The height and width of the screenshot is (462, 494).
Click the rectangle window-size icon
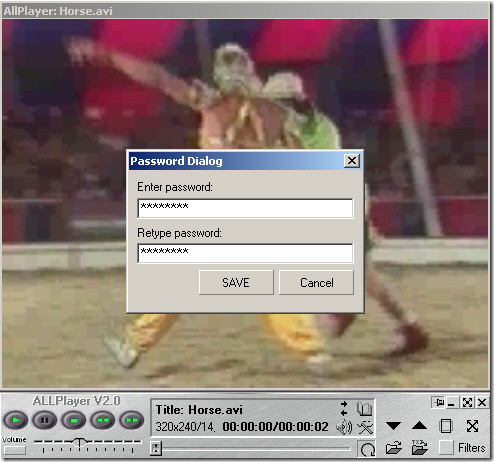tap(446, 426)
